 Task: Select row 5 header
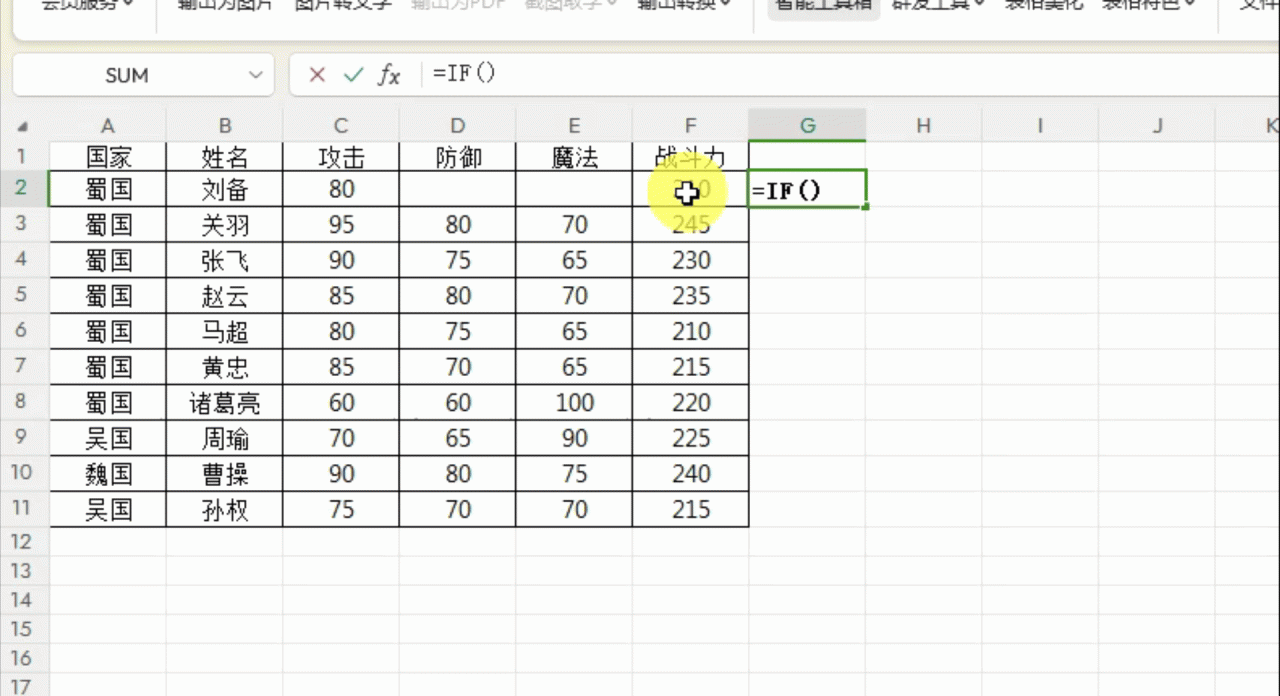24,296
